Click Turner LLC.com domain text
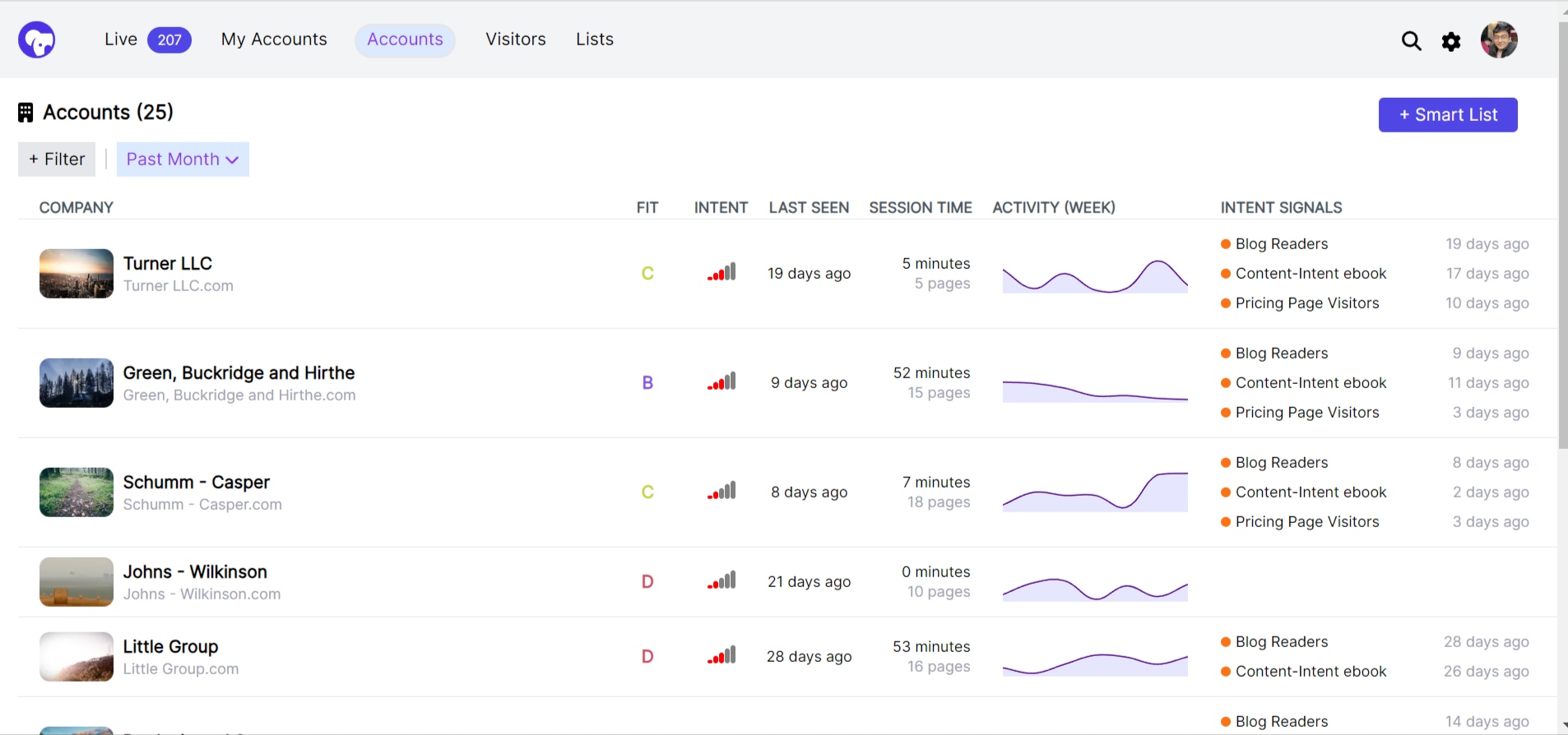Screen dimensions: 1568x735 coord(179,286)
